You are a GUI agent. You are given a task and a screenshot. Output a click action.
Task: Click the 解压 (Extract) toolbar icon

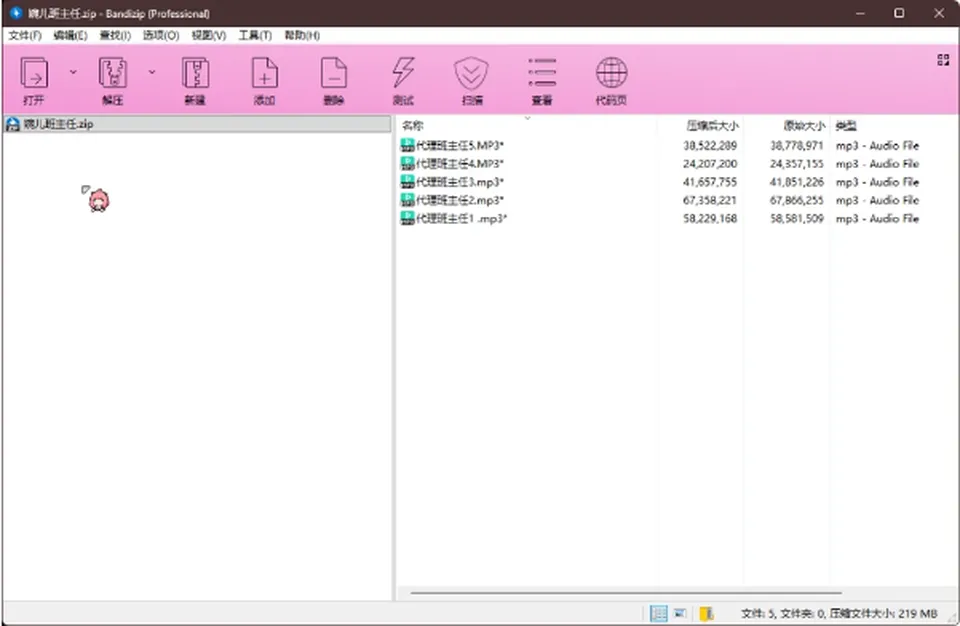[113, 73]
